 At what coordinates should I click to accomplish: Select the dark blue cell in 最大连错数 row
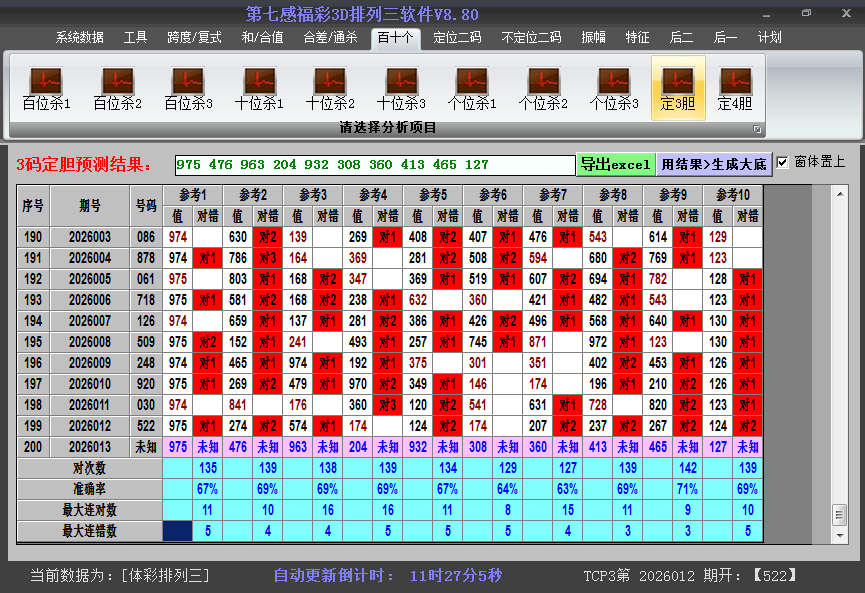tap(178, 531)
